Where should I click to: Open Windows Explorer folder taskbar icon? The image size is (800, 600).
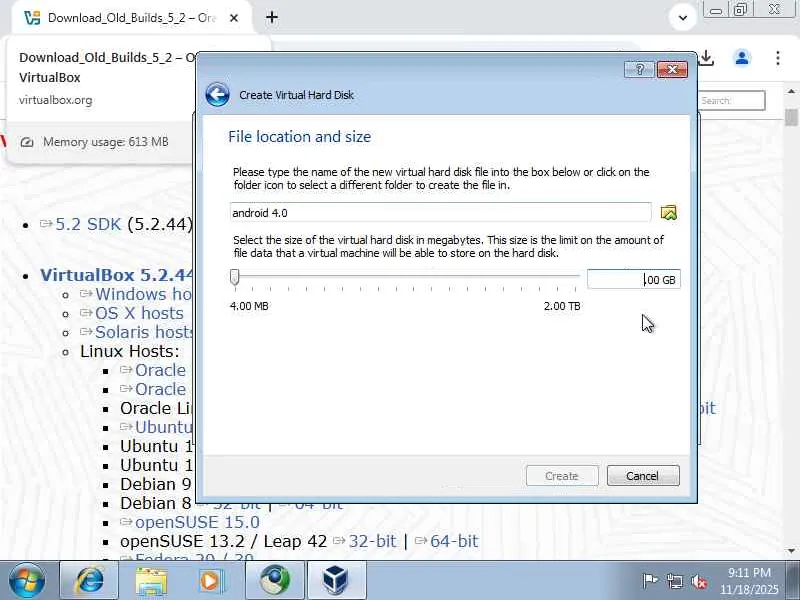pos(151,581)
